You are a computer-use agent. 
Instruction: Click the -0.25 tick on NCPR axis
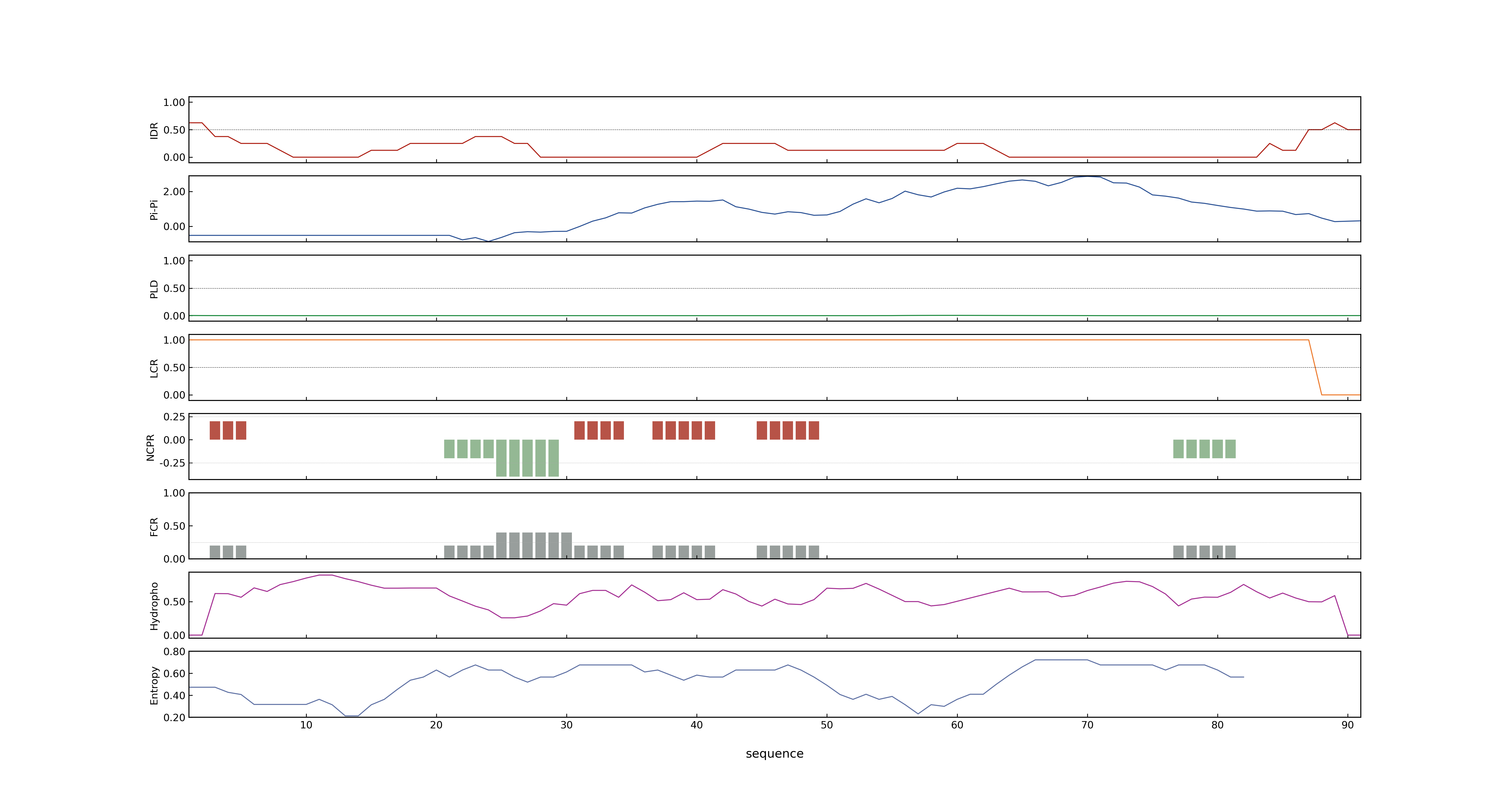(x=172, y=463)
